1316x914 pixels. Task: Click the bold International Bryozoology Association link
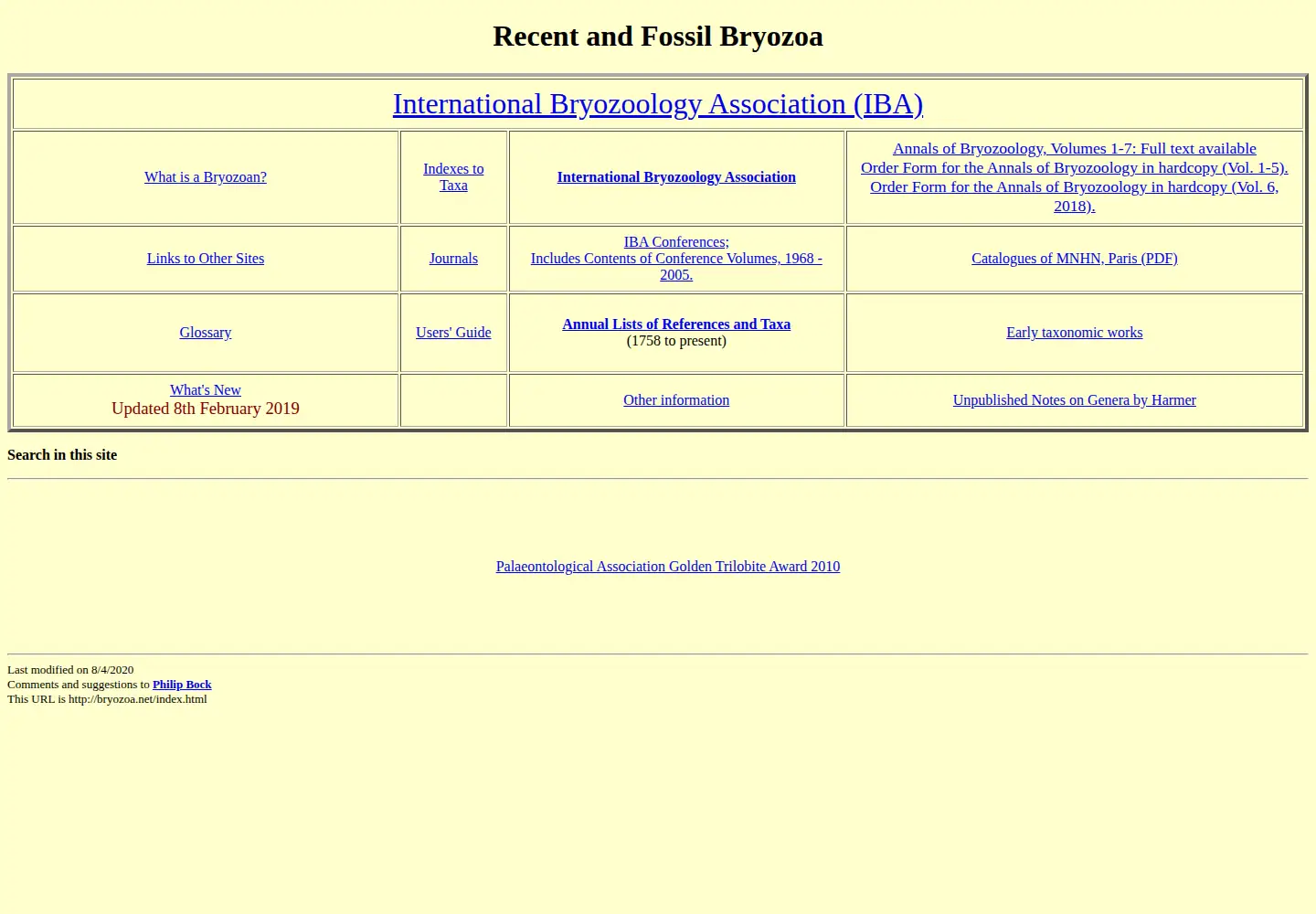(x=676, y=177)
